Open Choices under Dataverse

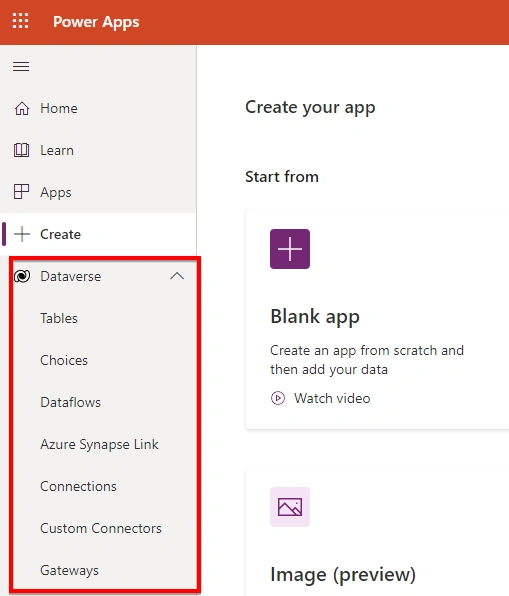coord(64,360)
